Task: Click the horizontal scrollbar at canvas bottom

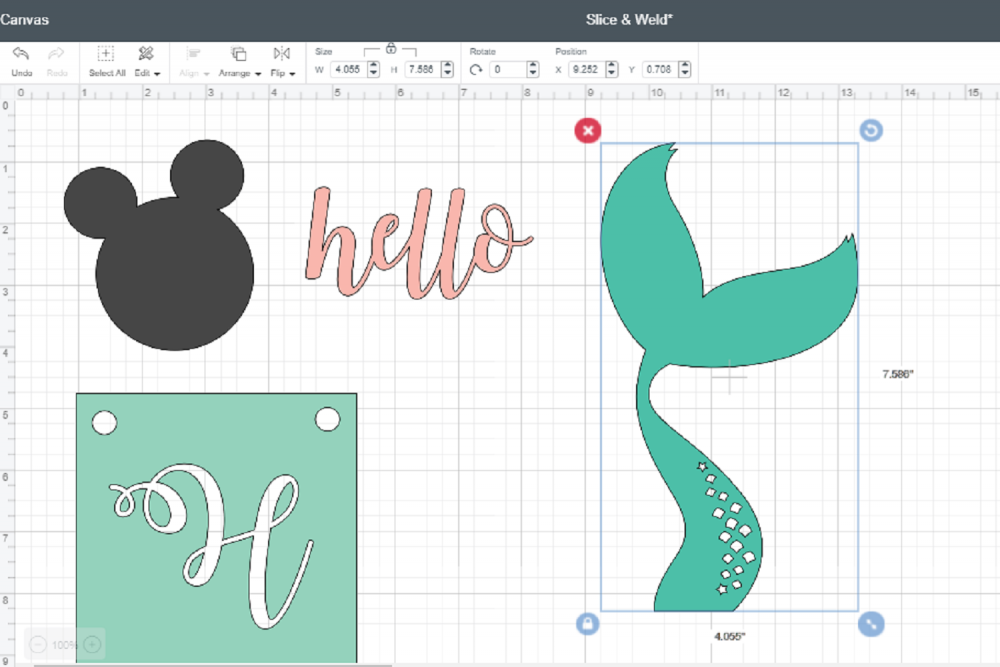Action: pos(212,665)
